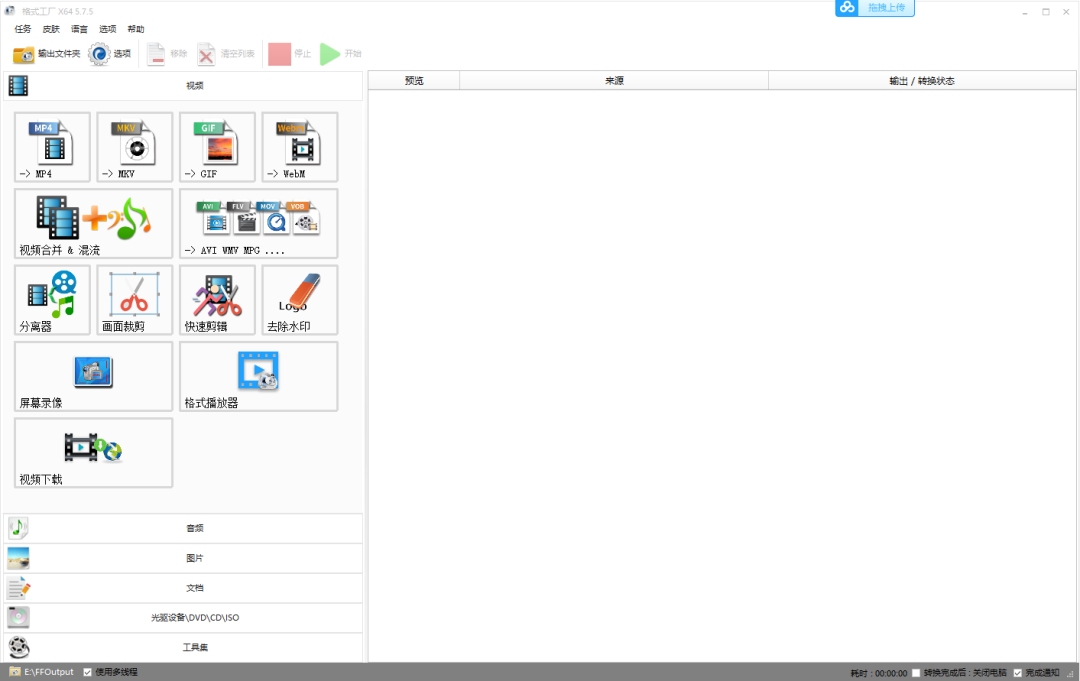Click the WebM conversion icon
Viewport: 1080px width, 681px height.
pyautogui.click(x=299, y=146)
